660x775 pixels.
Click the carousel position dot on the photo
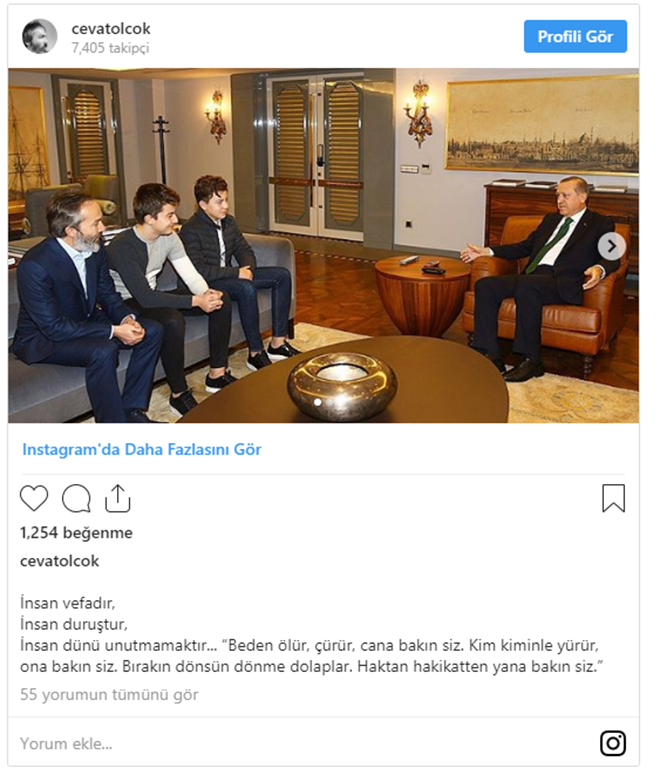tap(318, 402)
